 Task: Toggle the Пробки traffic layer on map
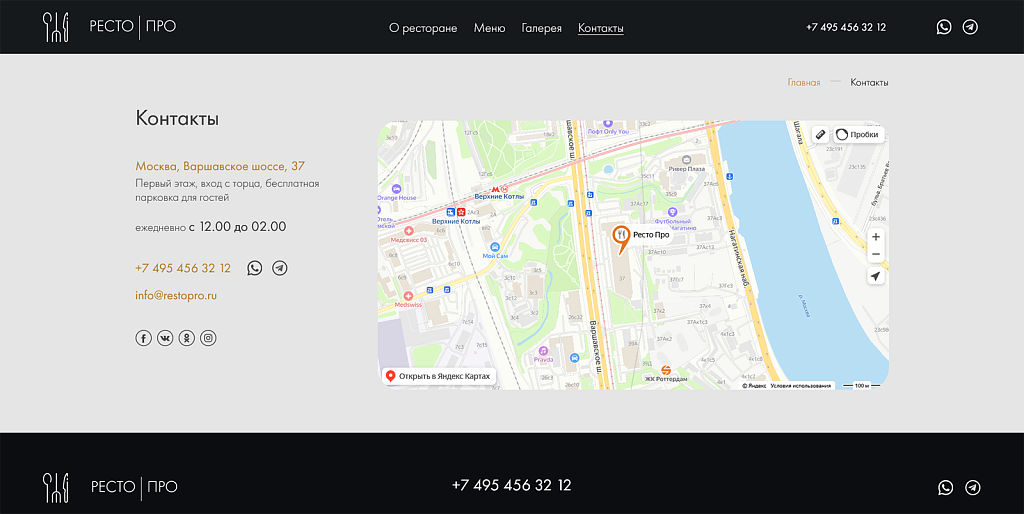(858, 134)
